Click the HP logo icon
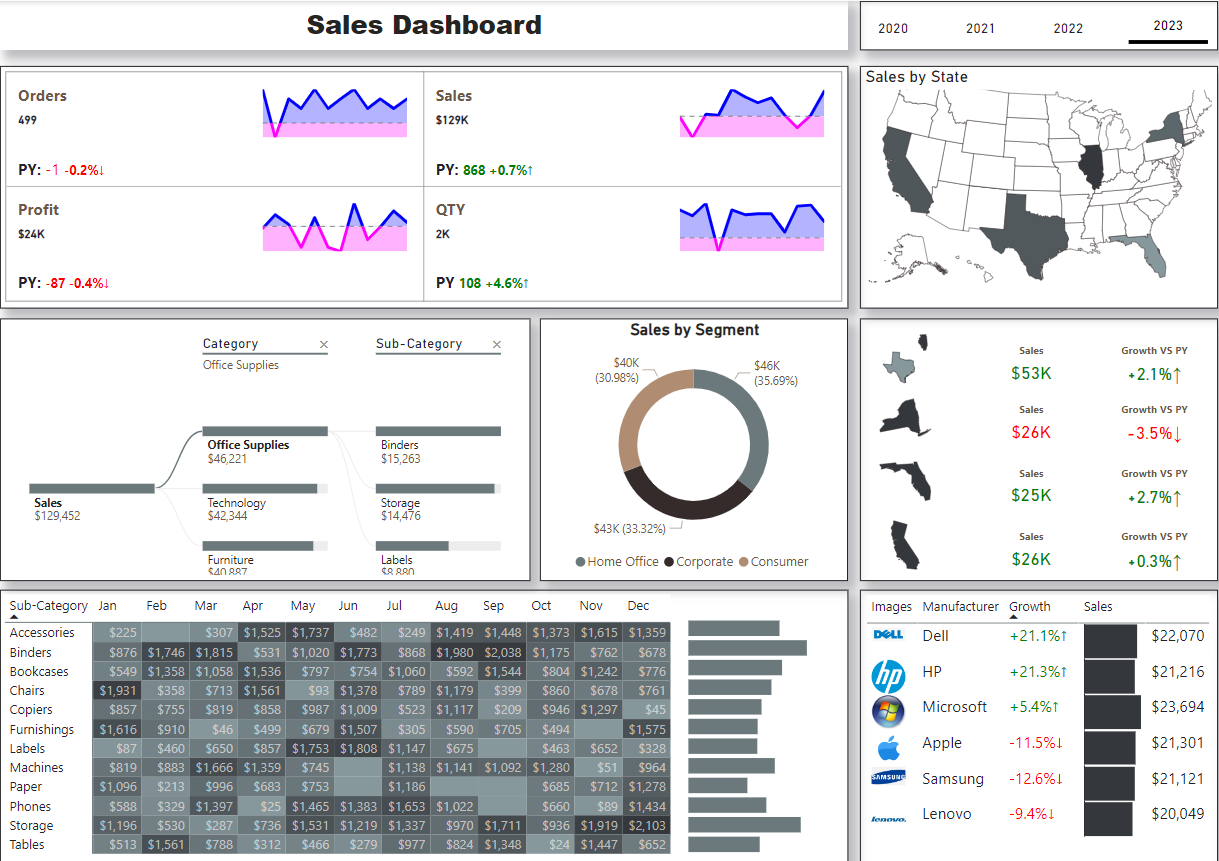The height and width of the screenshot is (861, 1219). (888, 677)
